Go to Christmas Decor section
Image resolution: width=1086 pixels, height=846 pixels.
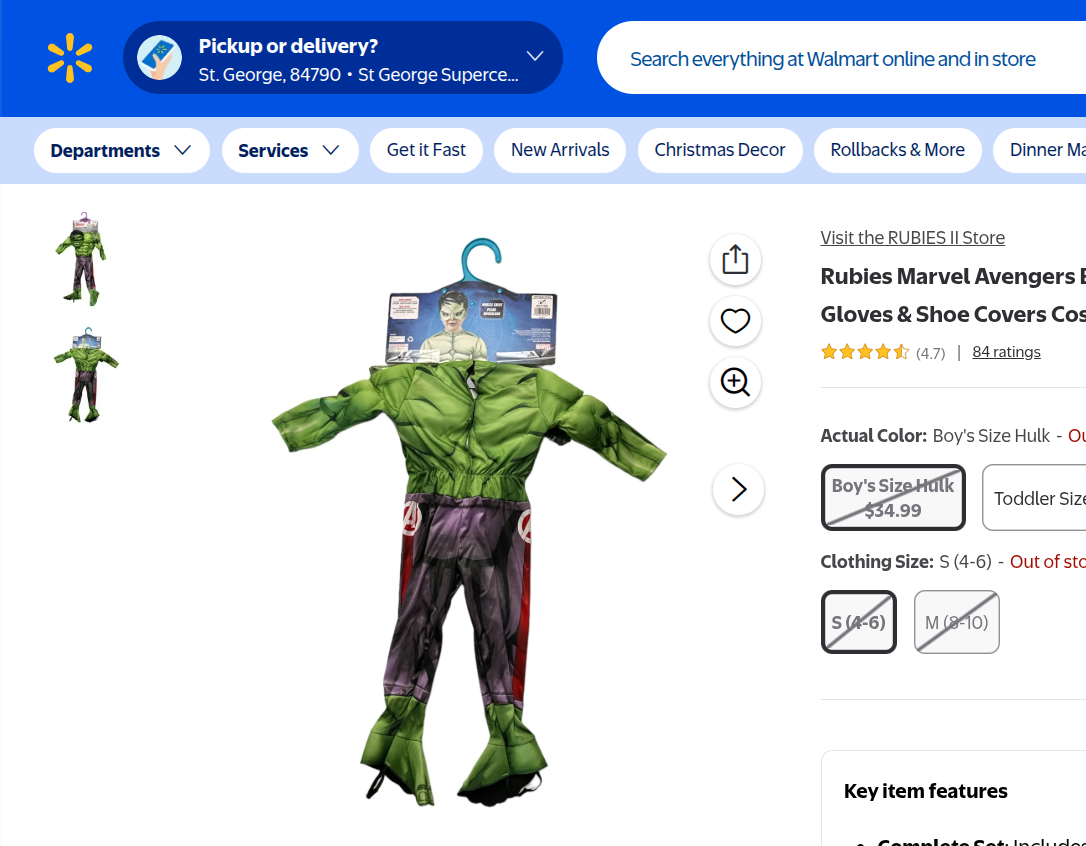pos(720,150)
